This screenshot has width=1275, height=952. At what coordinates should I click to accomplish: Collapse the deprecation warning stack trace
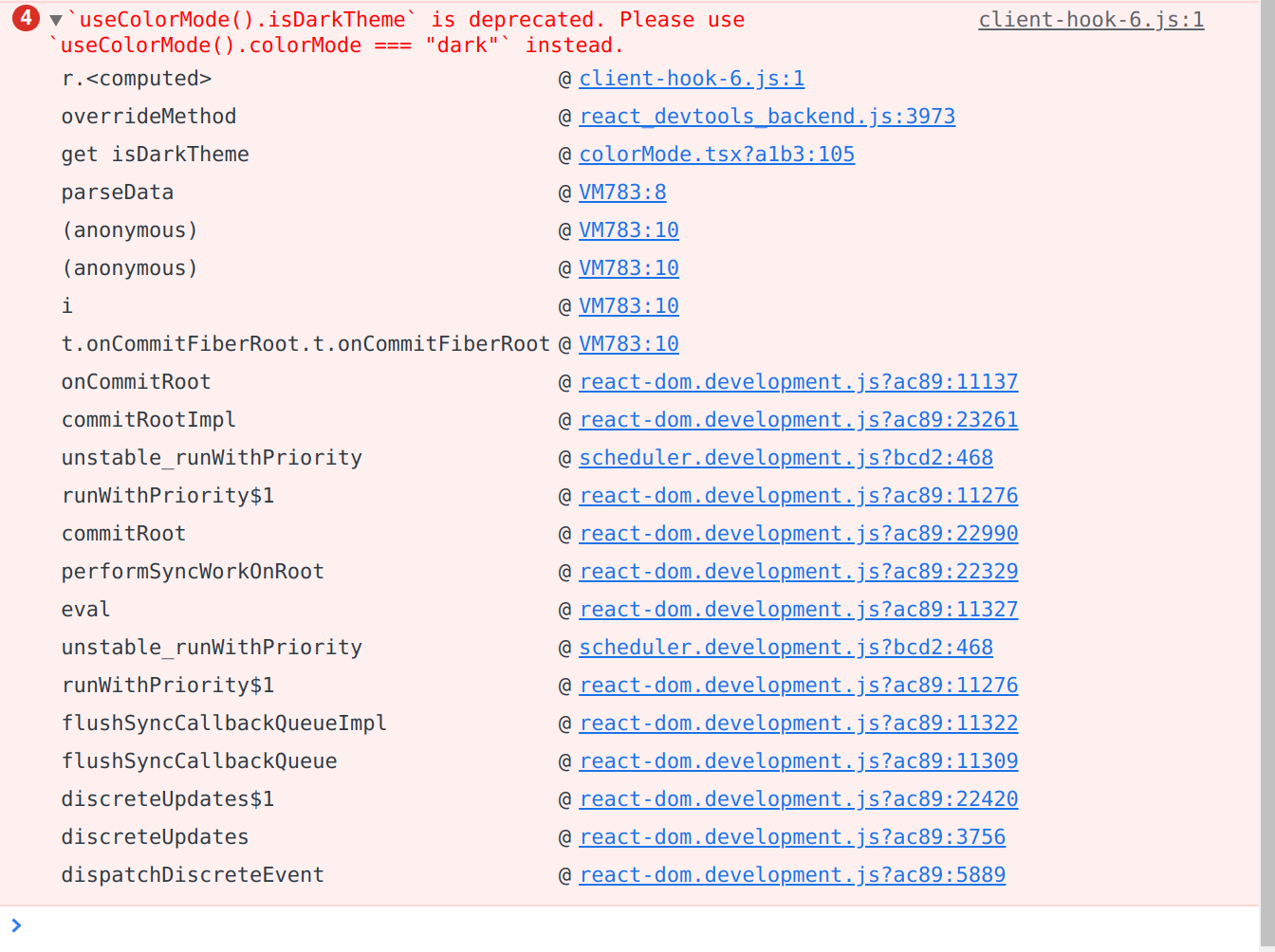(x=56, y=19)
